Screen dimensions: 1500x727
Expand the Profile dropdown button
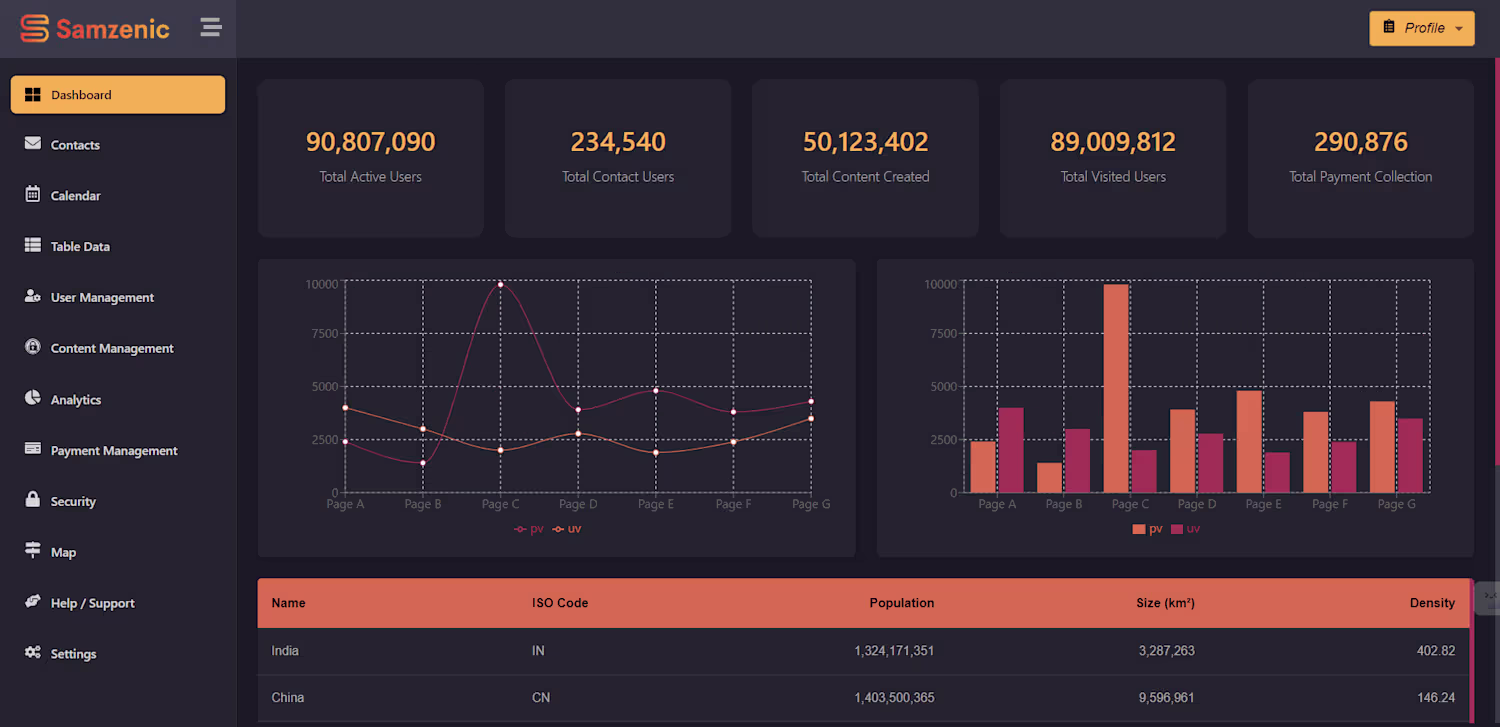[x=1422, y=28]
